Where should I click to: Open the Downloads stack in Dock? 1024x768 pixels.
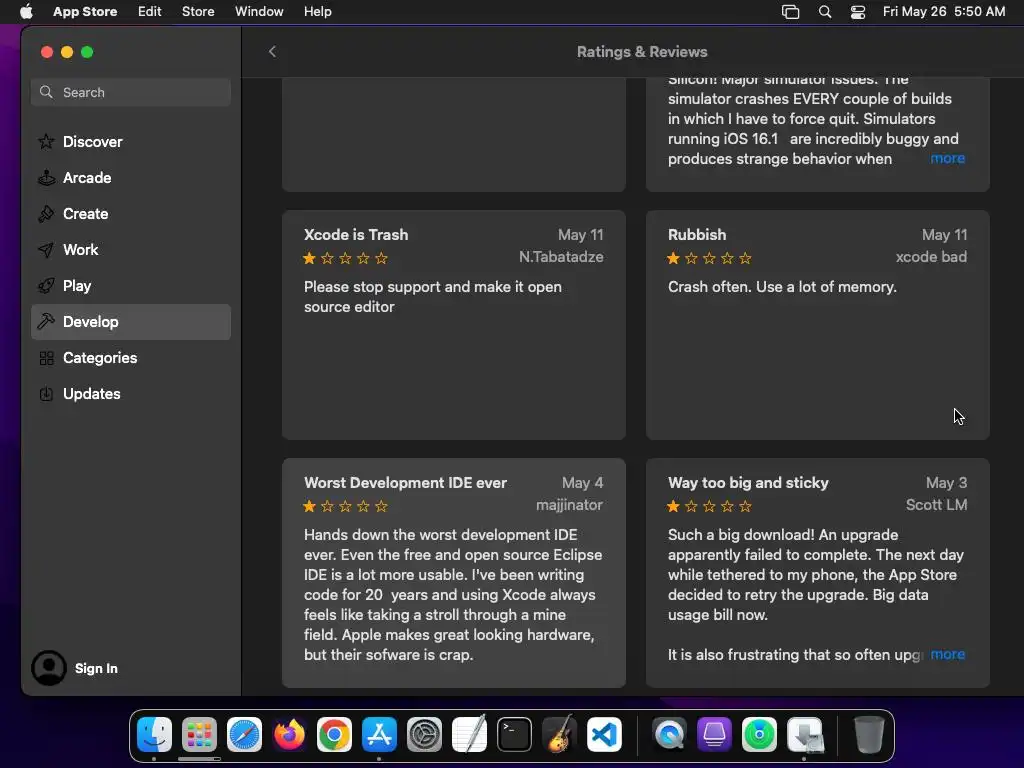click(x=805, y=735)
